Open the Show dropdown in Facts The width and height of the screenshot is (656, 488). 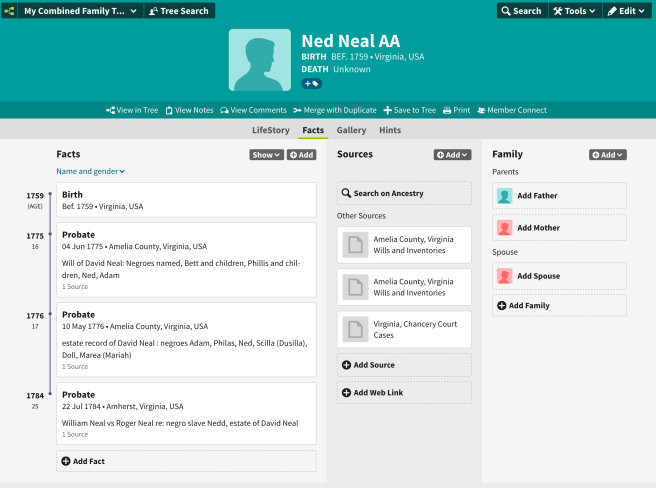266,155
